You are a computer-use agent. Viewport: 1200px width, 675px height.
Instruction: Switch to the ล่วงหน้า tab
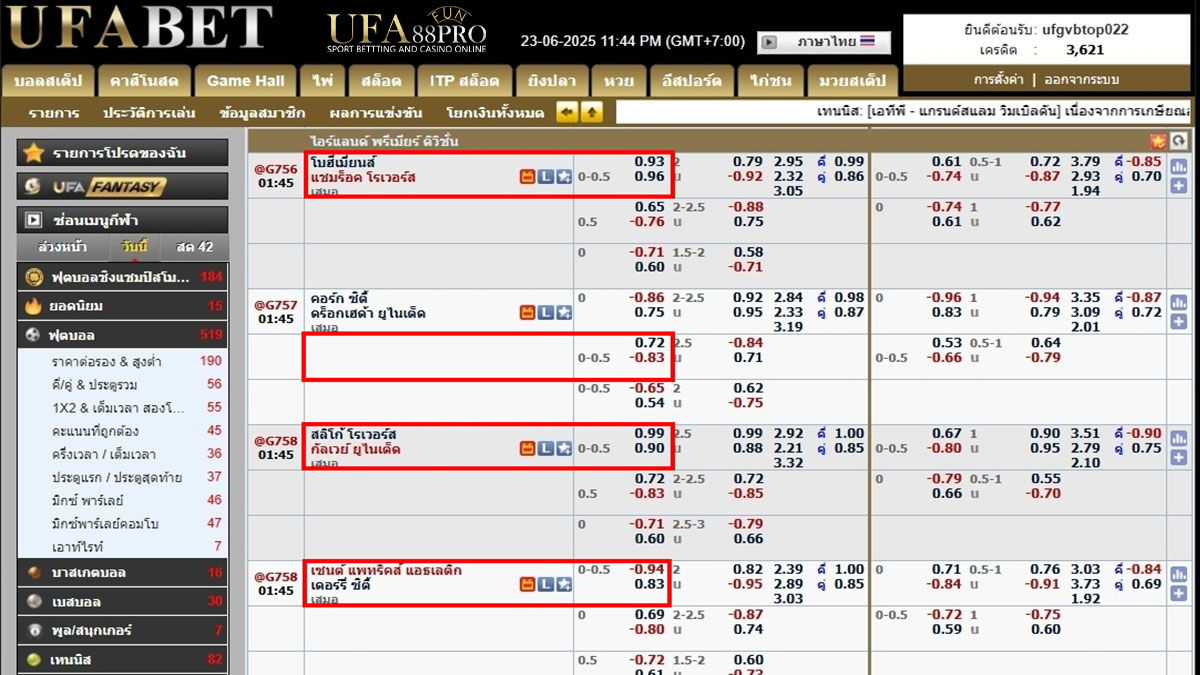[62, 247]
